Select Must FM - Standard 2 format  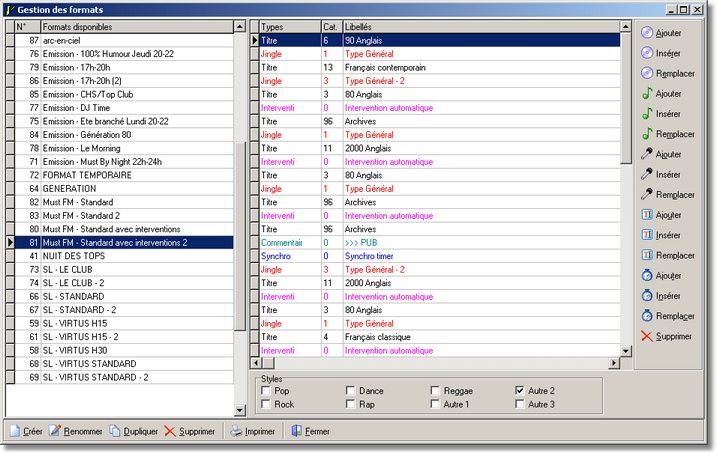[124, 215]
